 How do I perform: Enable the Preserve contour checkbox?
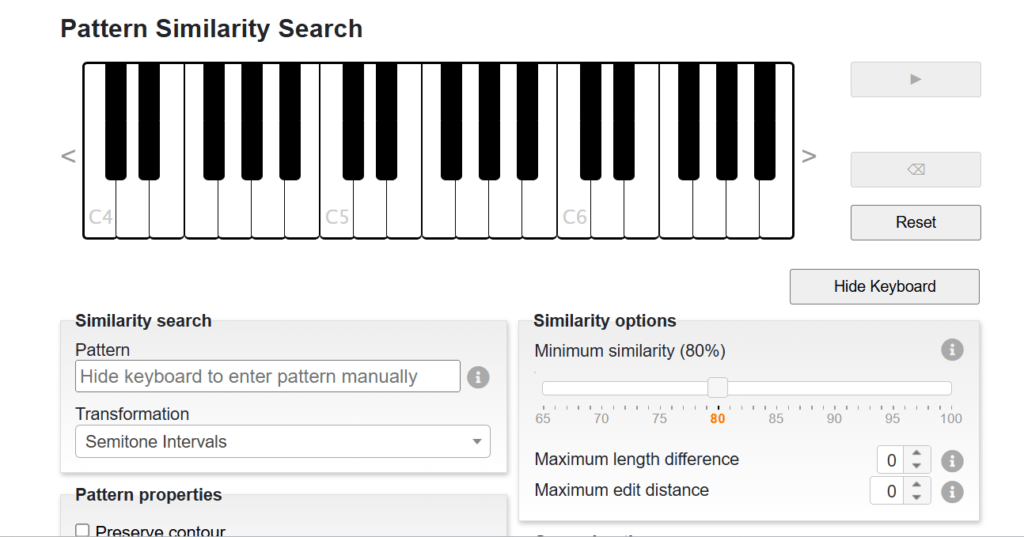82,530
